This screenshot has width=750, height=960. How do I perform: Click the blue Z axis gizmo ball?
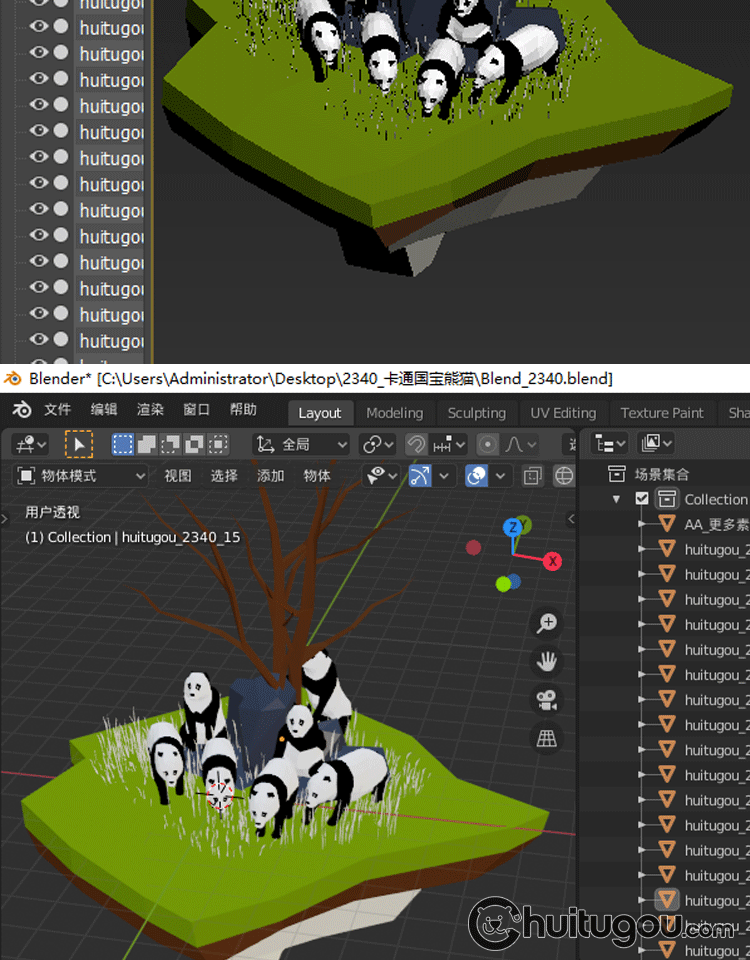(513, 527)
